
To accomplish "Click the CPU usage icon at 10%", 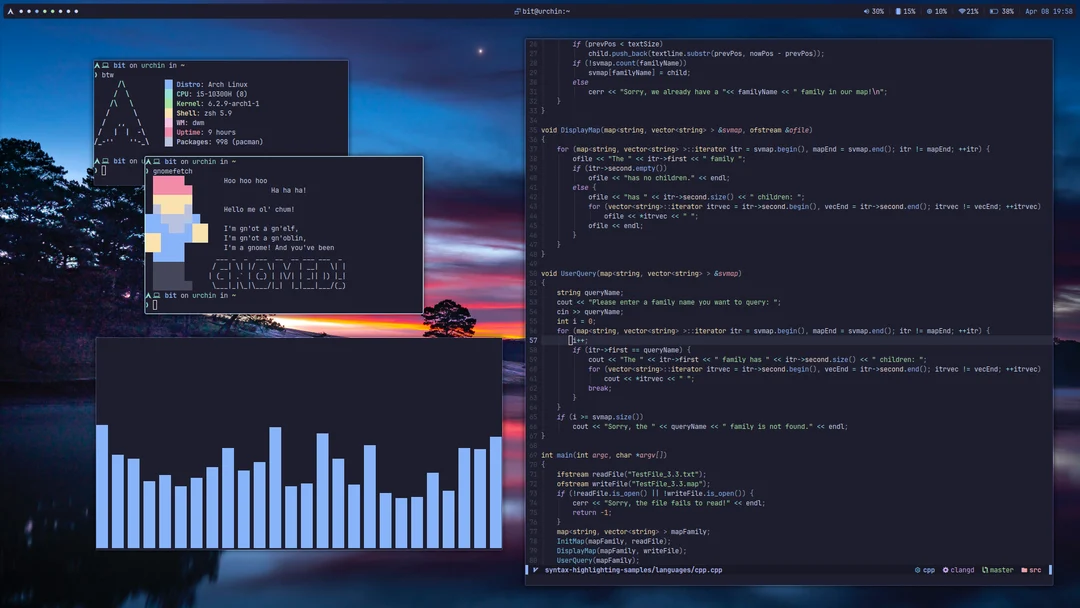I will pyautogui.click(x=931, y=10).
